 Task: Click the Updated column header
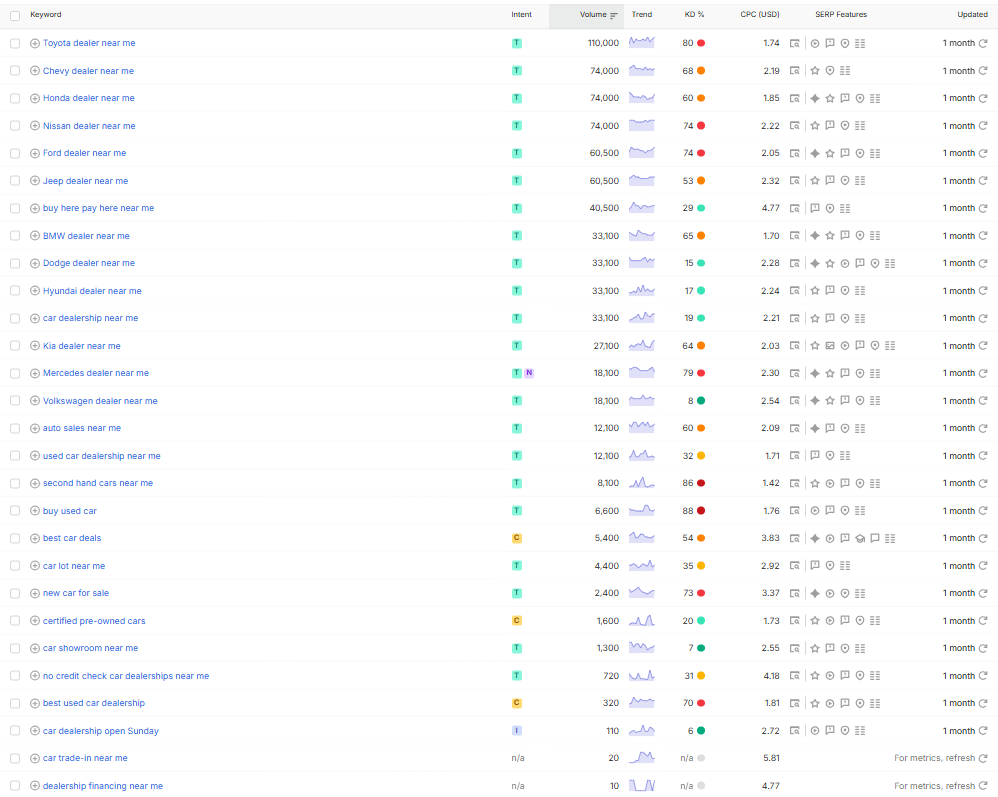click(x=973, y=15)
